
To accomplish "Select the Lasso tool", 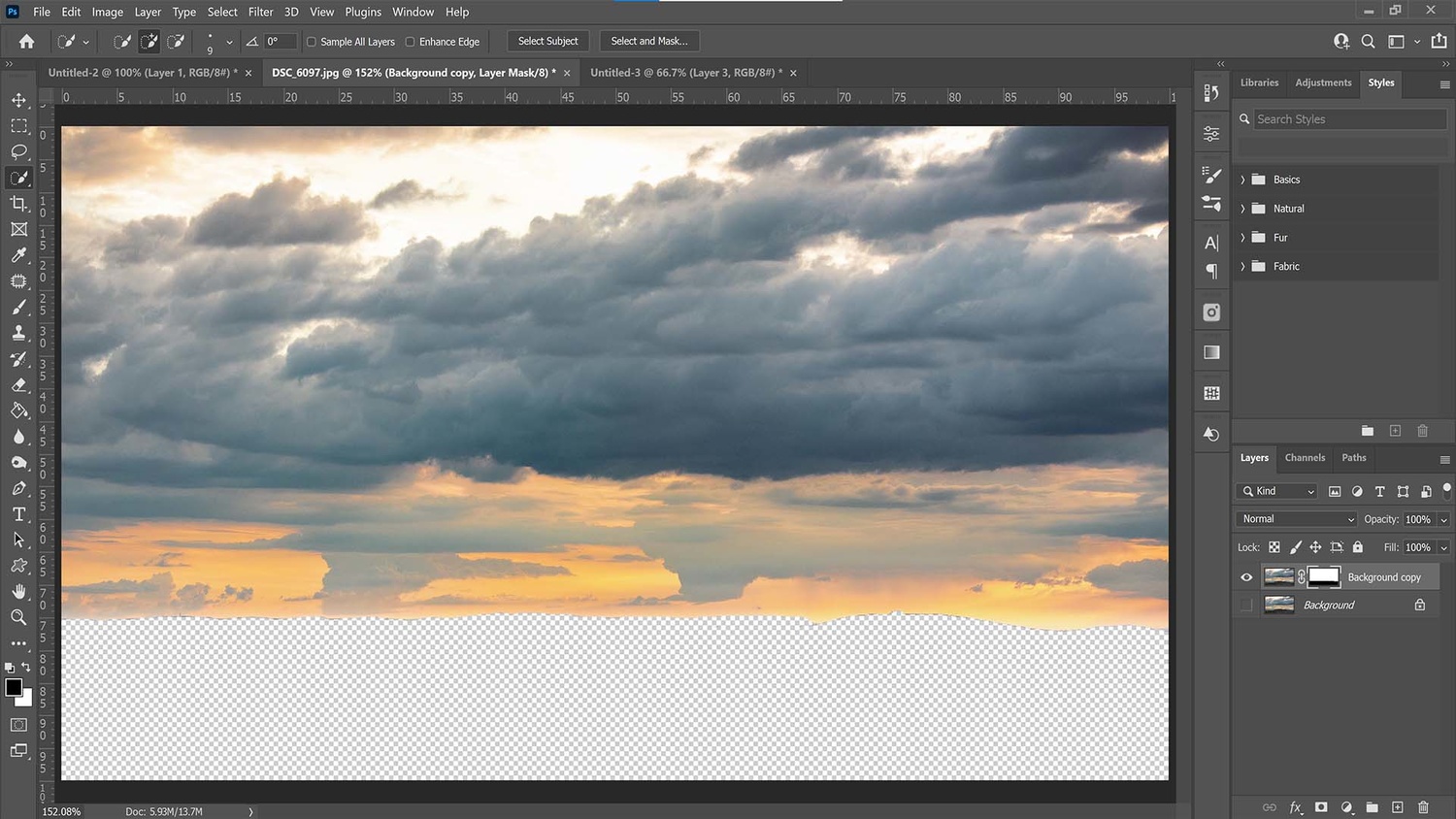I will point(18,151).
